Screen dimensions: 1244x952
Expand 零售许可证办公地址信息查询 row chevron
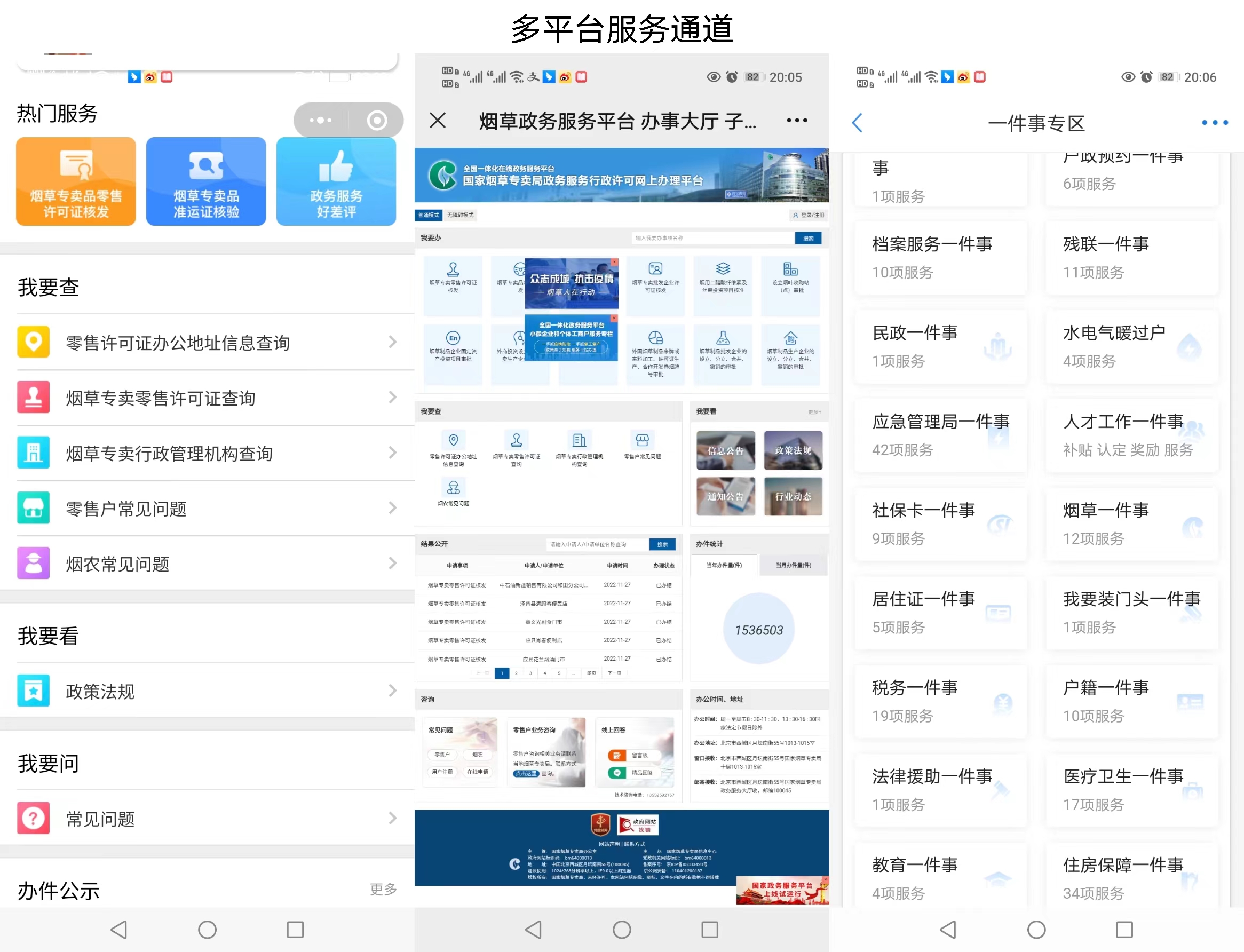click(392, 342)
